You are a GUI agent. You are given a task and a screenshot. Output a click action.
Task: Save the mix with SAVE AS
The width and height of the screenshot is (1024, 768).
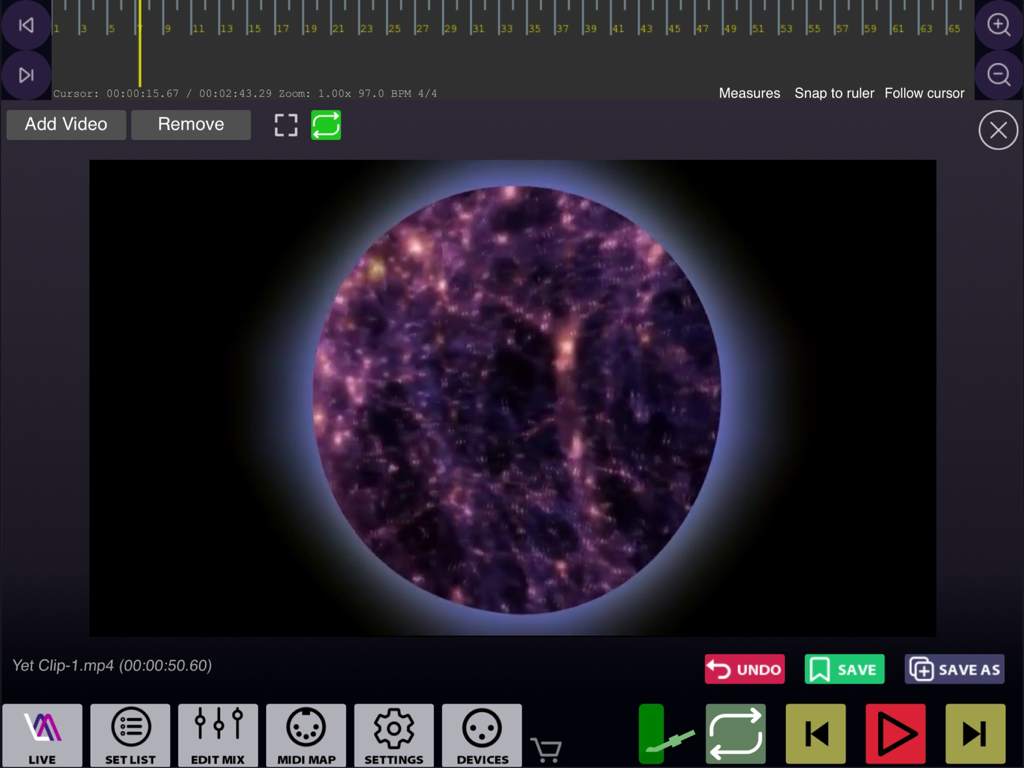coord(954,669)
